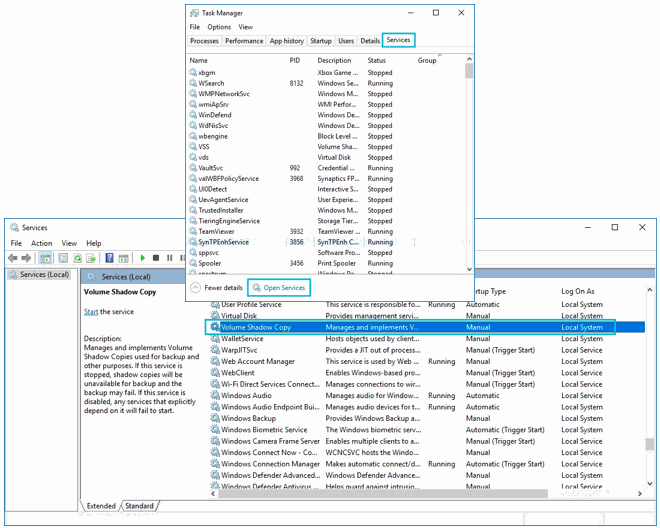Switch to the App history tab
660x528 pixels.
pos(287,41)
